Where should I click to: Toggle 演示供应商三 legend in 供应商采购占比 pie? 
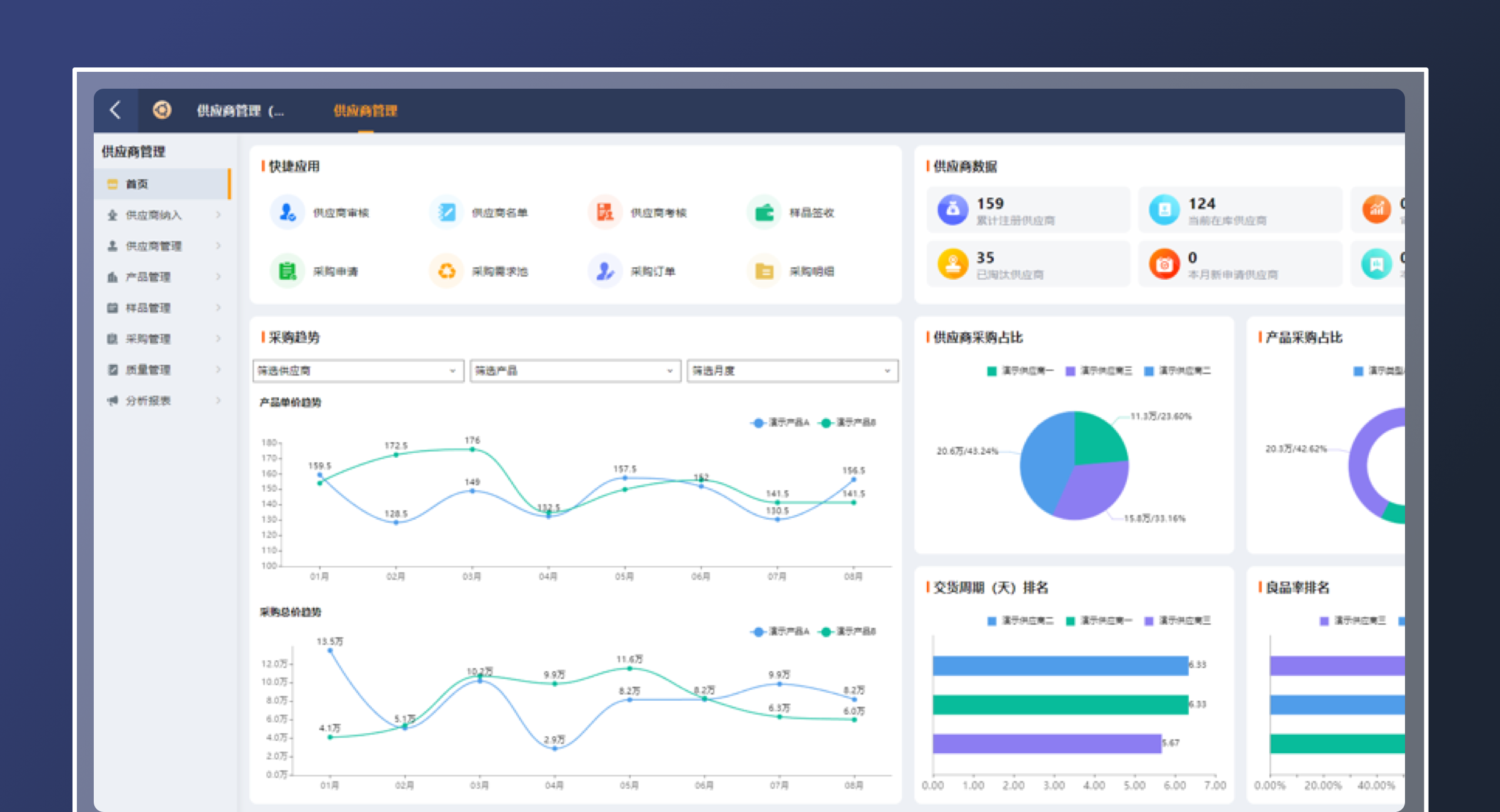tap(1099, 371)
